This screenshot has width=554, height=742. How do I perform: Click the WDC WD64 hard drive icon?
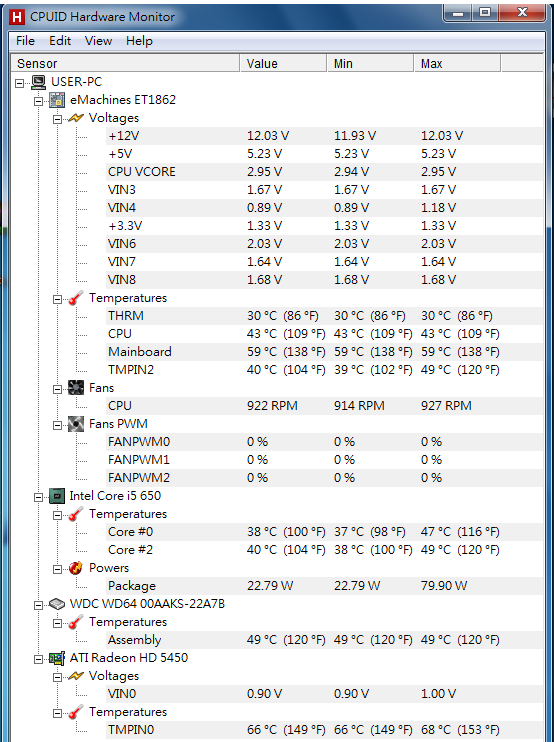pos(57,604)
